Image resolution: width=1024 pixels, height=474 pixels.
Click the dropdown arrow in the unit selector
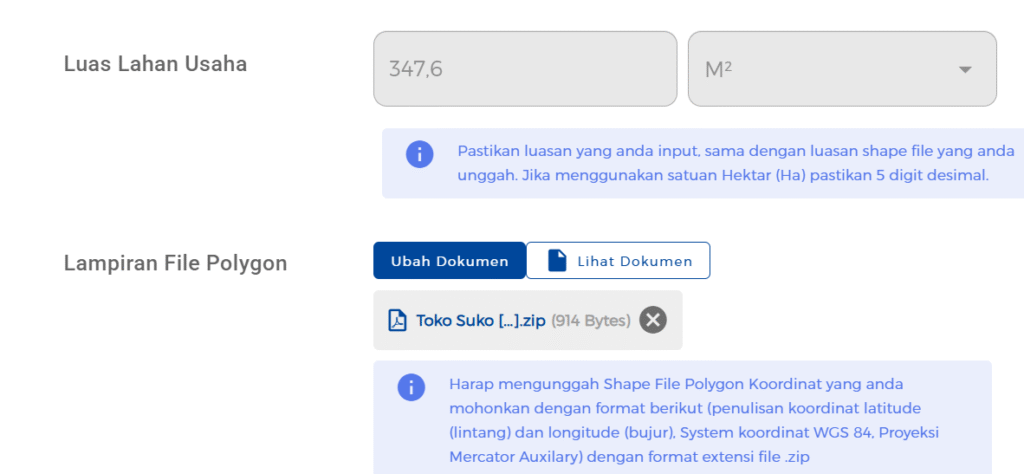coord(964,70)
